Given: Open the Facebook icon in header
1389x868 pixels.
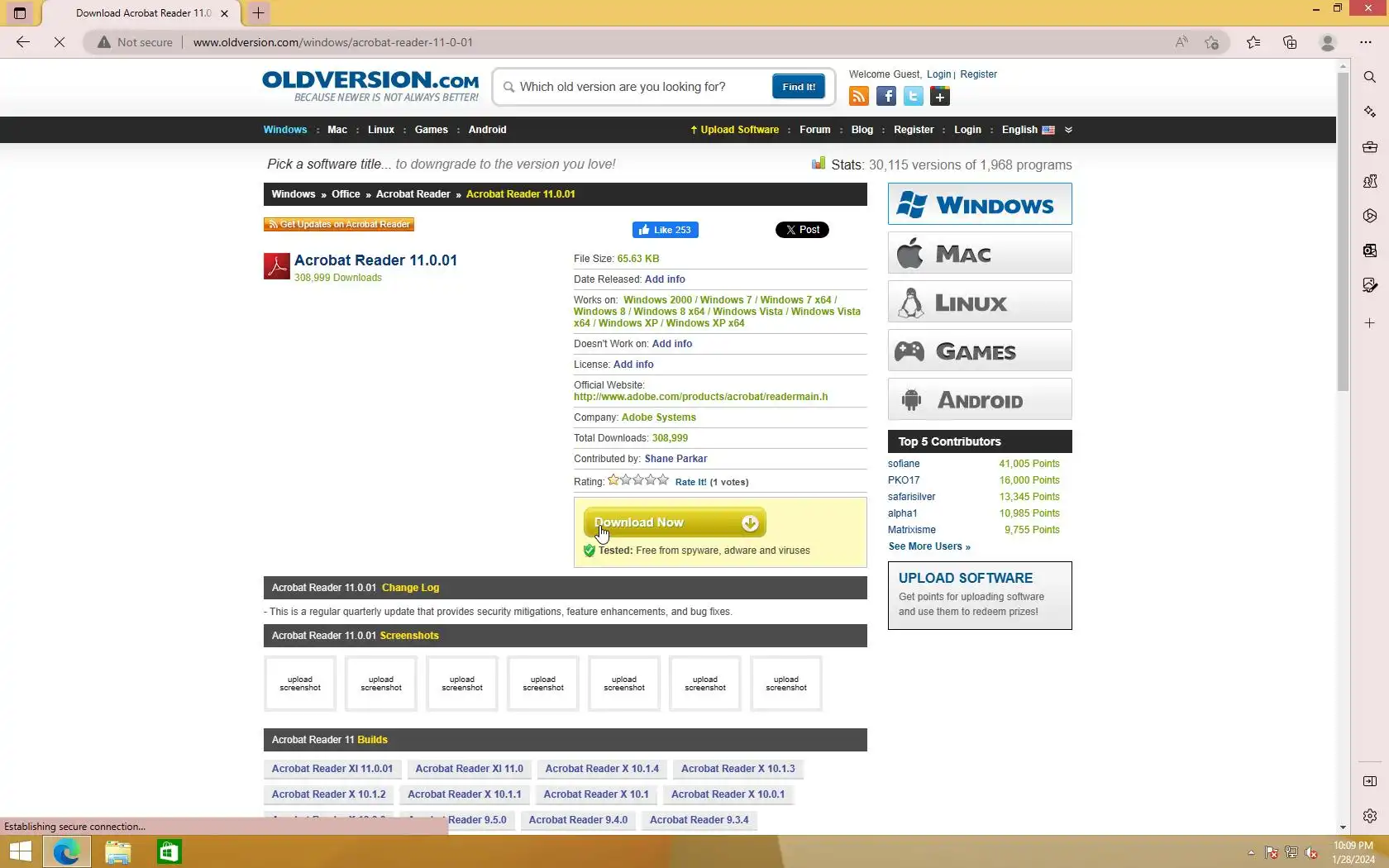Looking at the screenshot, I should pyautogui.click(x=886, y=97).
